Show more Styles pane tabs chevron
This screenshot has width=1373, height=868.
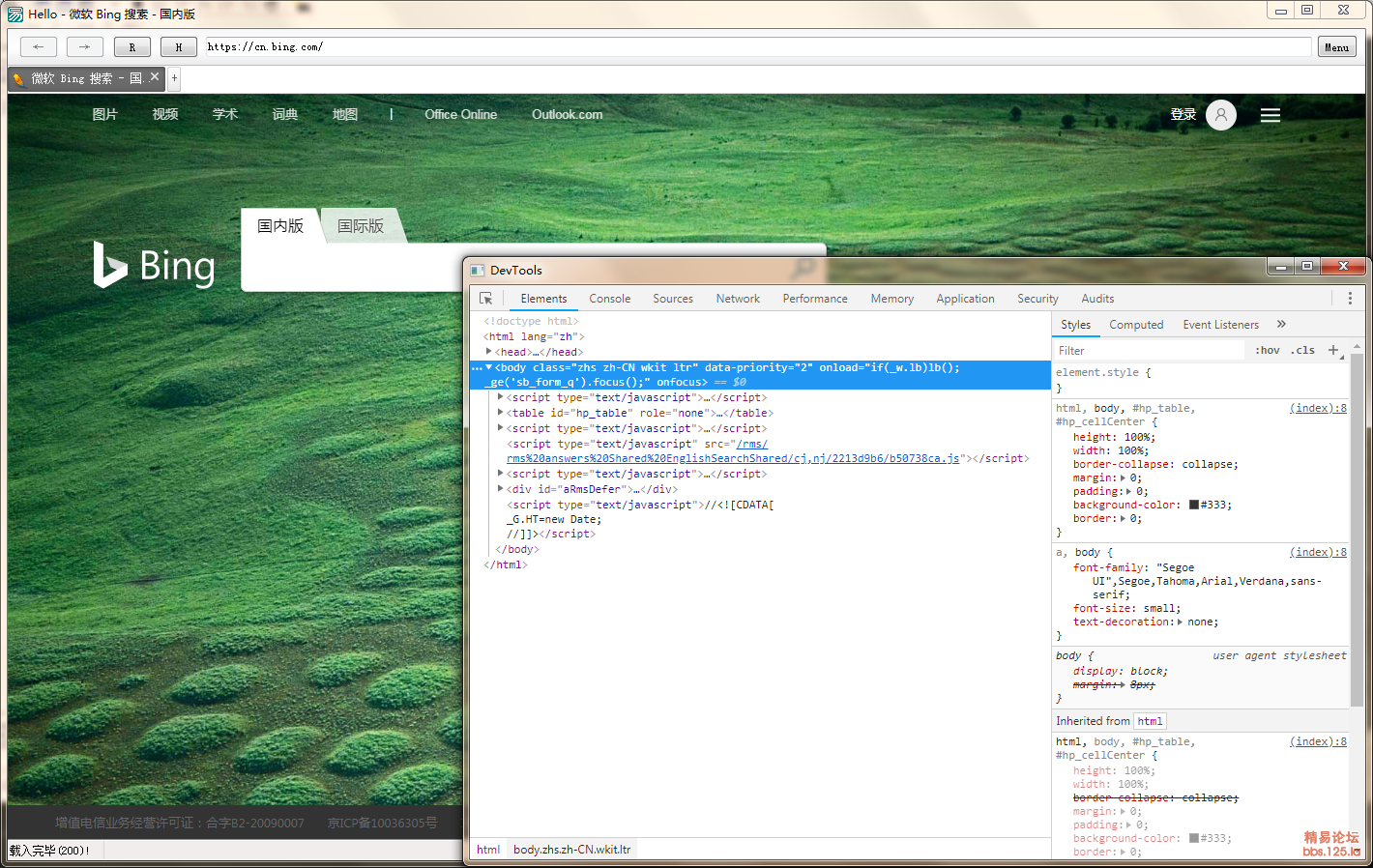[1281, 324]
